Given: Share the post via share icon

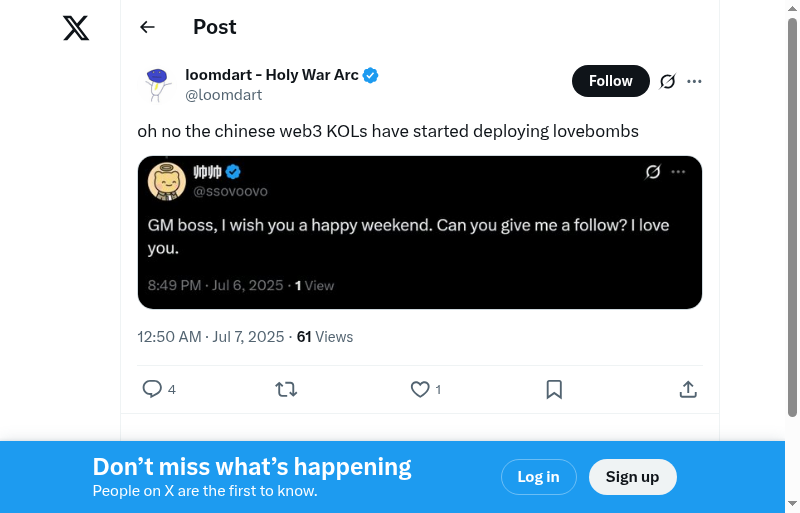Looking at the screenshot, I should tap(688, 389).
